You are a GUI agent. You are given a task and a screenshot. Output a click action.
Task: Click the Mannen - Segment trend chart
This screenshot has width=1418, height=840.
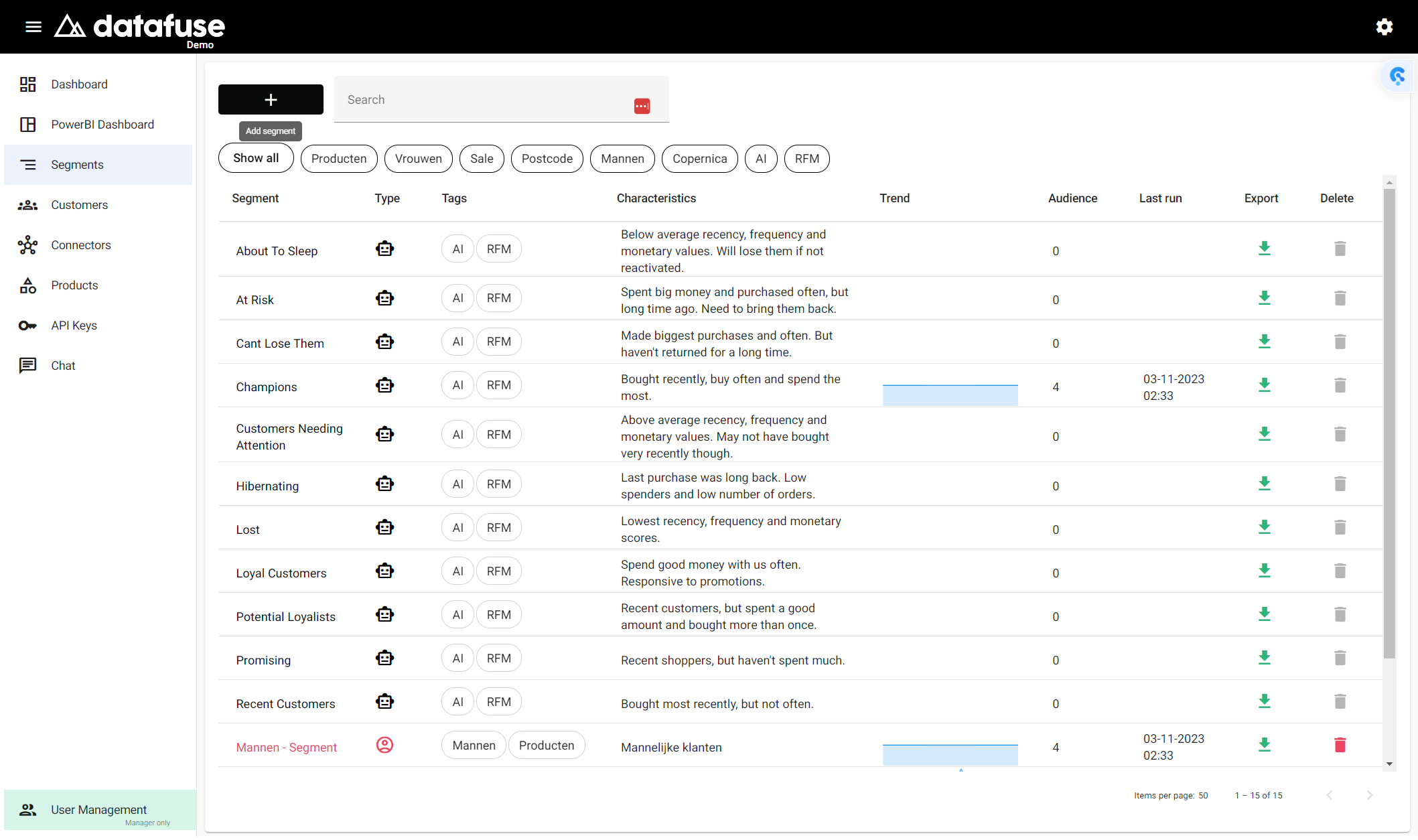point(950,754)
